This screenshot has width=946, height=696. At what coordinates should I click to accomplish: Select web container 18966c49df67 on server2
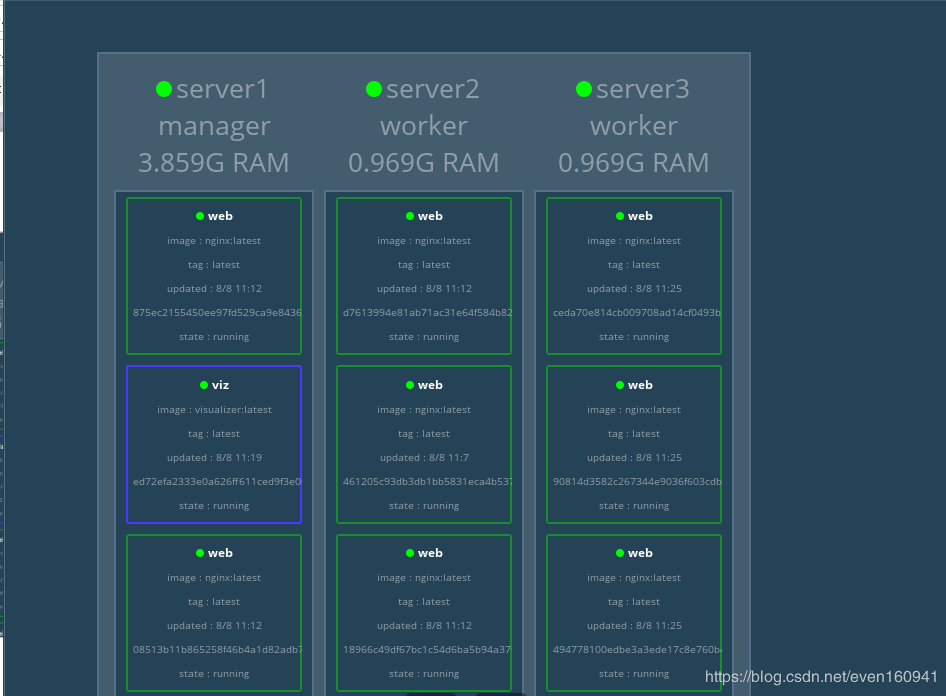click(x=424, y=613)
